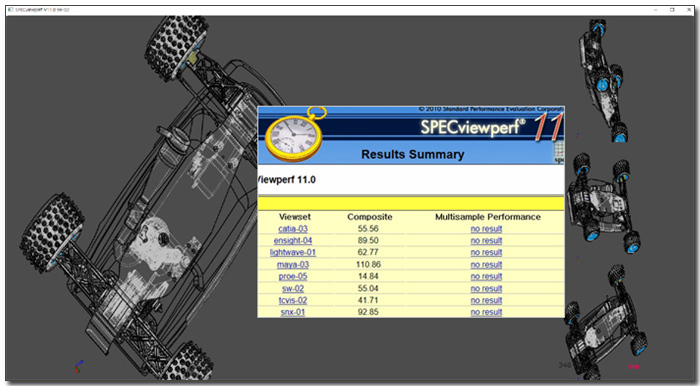Click the small spec grid icon

pyautogui.click(x=559, y=152)
